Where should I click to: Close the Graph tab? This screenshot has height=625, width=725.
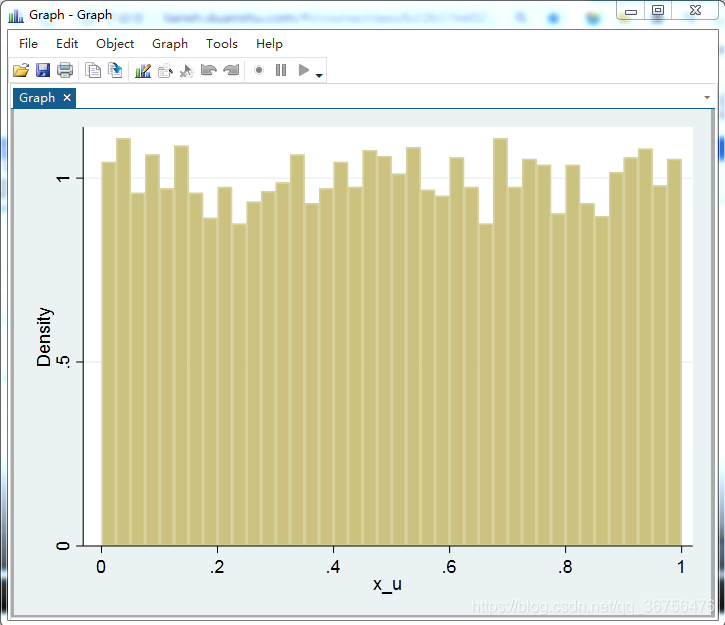[67, 98]
